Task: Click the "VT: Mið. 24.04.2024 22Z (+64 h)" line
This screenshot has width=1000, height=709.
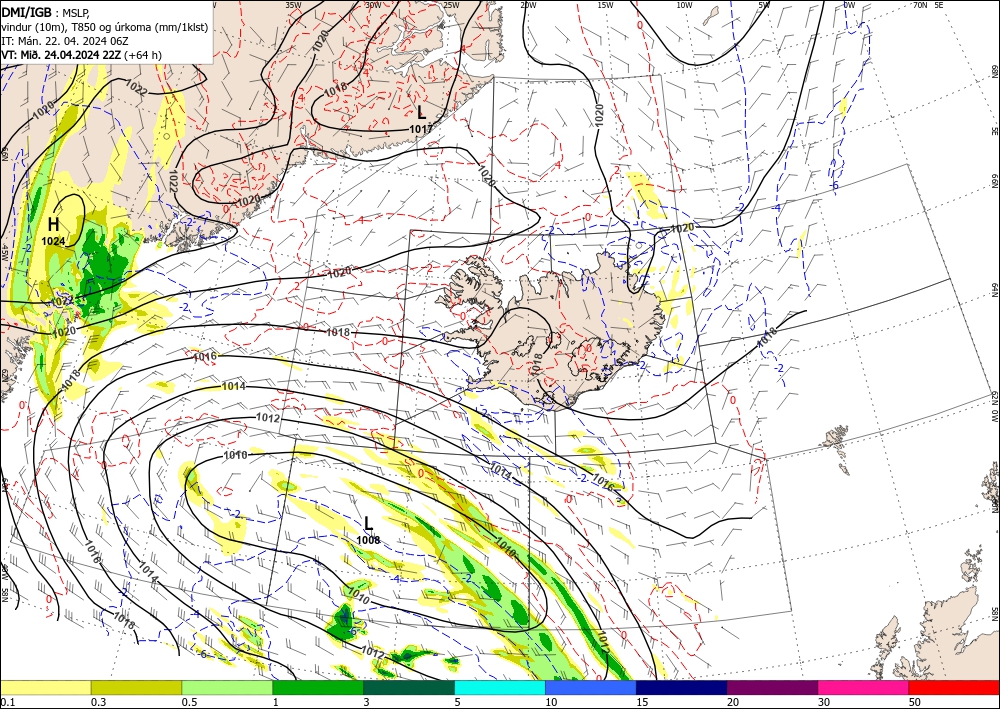Action: click(x=82, y=55)
